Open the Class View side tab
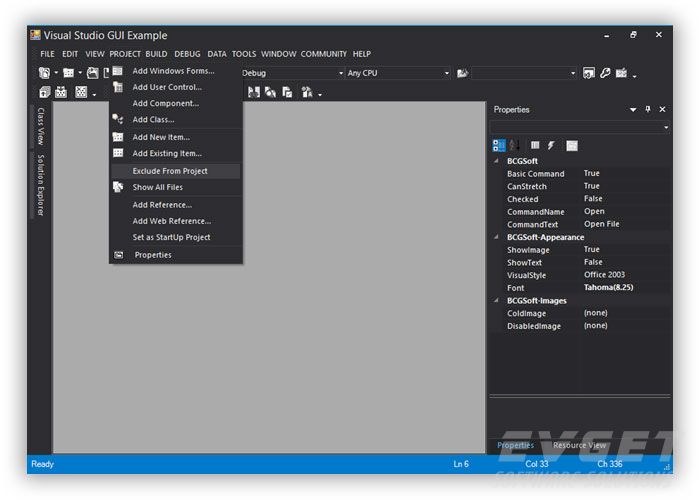This screenshot has height=500, width=700. pos(41,126)
